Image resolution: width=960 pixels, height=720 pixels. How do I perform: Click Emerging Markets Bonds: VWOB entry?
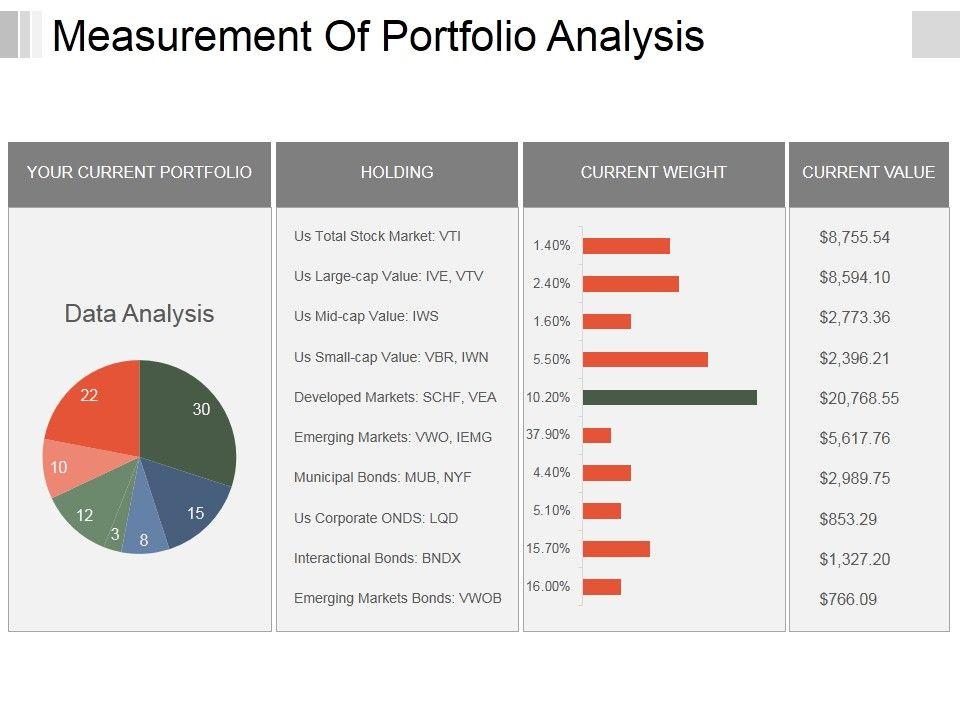(397, 598)
